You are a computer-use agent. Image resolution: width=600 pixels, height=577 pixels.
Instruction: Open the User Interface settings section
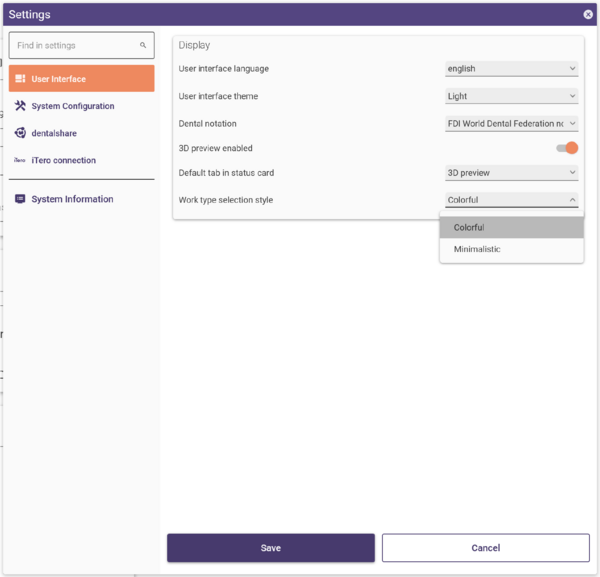point(82,78)
